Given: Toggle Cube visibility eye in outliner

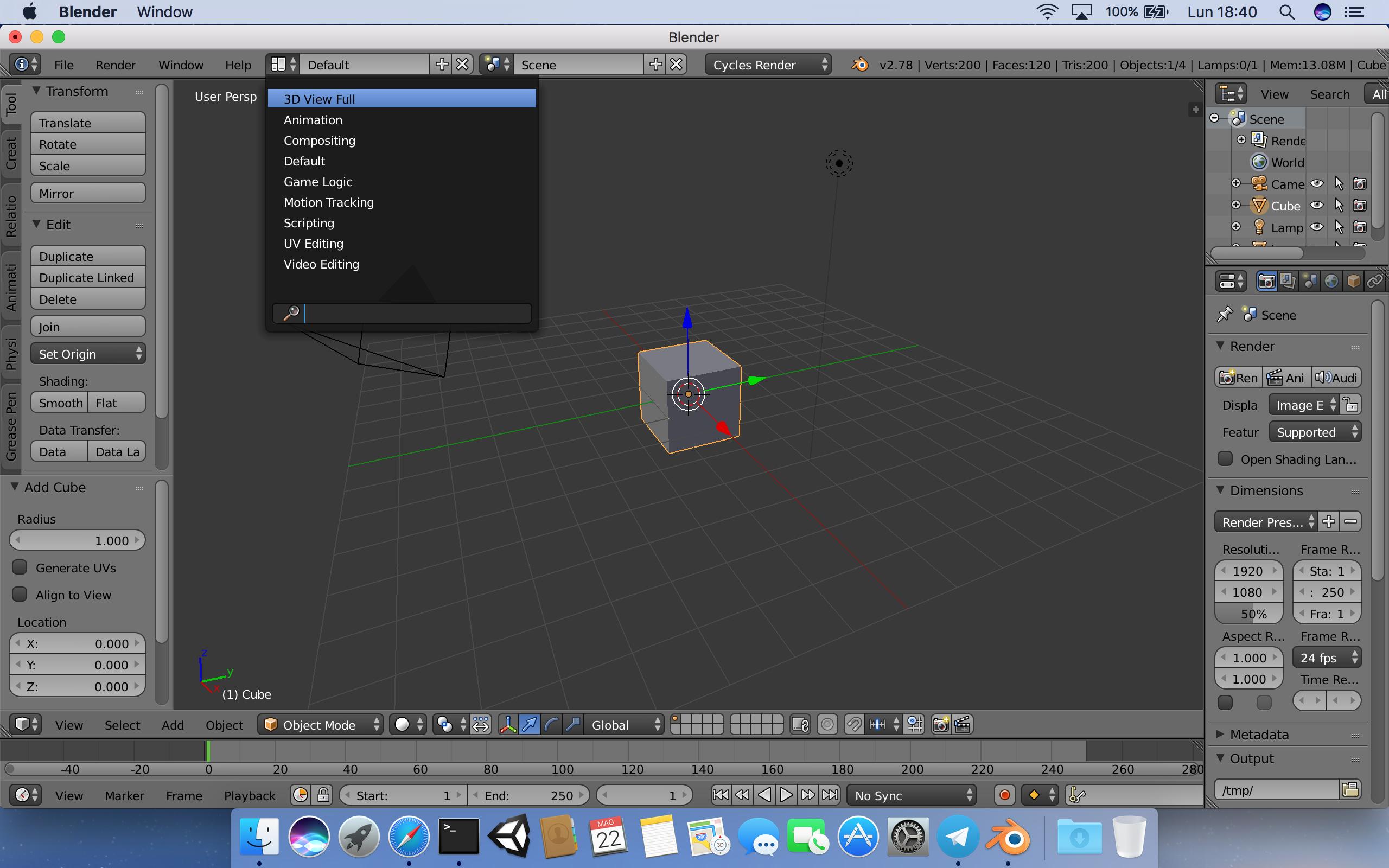Looking at the screenshot, I should 1317,206.
